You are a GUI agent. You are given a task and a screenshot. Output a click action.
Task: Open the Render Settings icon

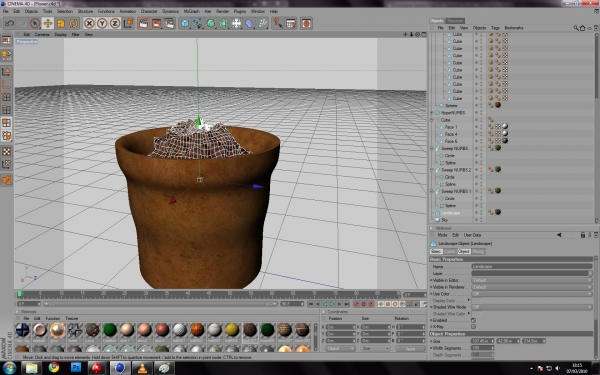(170, 23)
